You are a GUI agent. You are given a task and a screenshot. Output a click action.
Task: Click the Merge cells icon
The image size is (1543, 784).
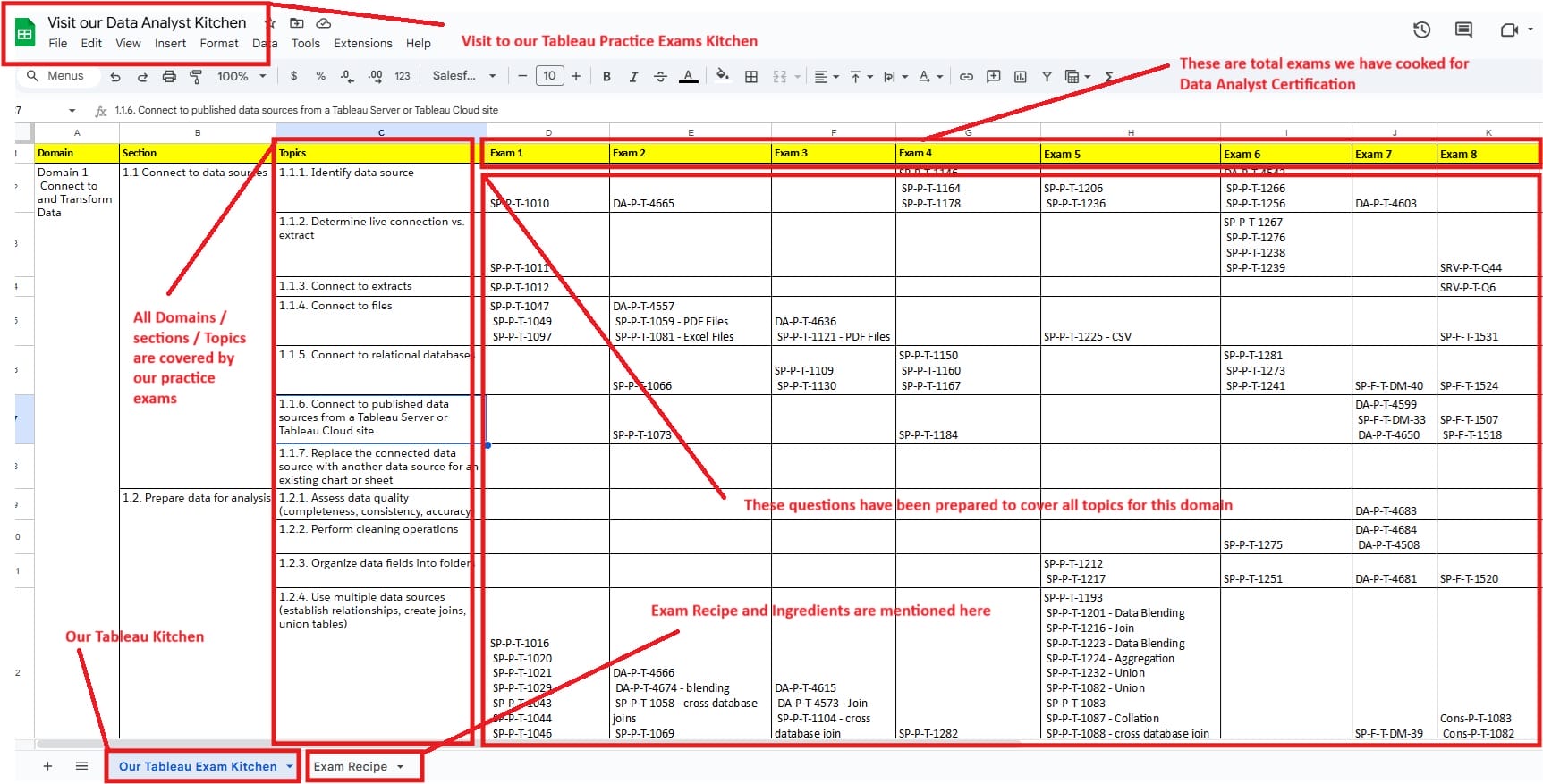[x=780, y=76]
